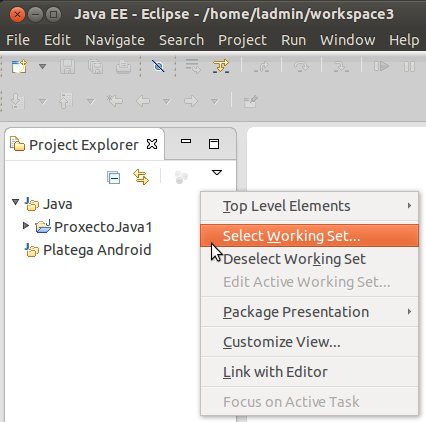Close the Project Explorer view
This screenshot has width=426, height=422.
(x=152, y=144)
